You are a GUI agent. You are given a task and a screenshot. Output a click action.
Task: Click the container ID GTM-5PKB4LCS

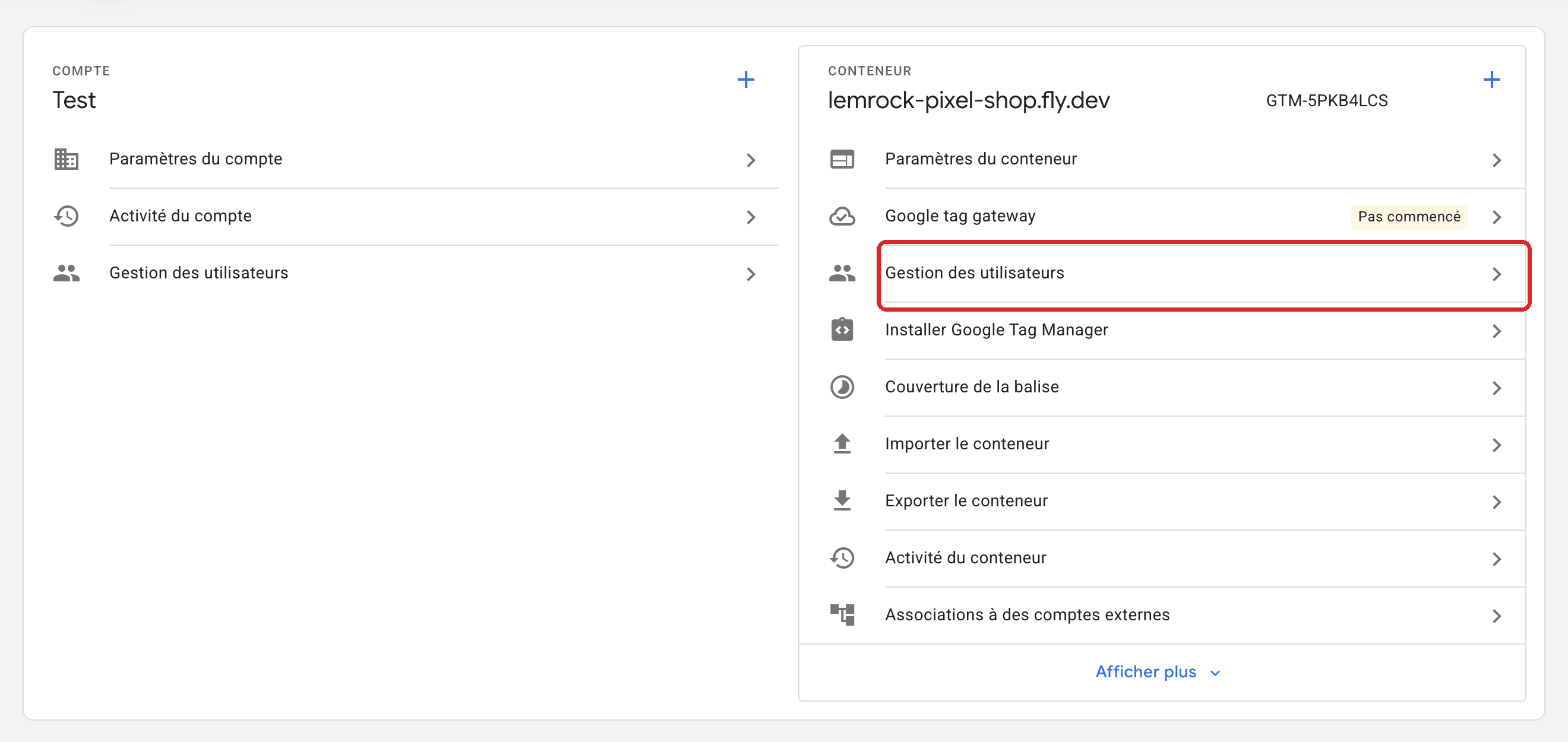click(1326, 100)
